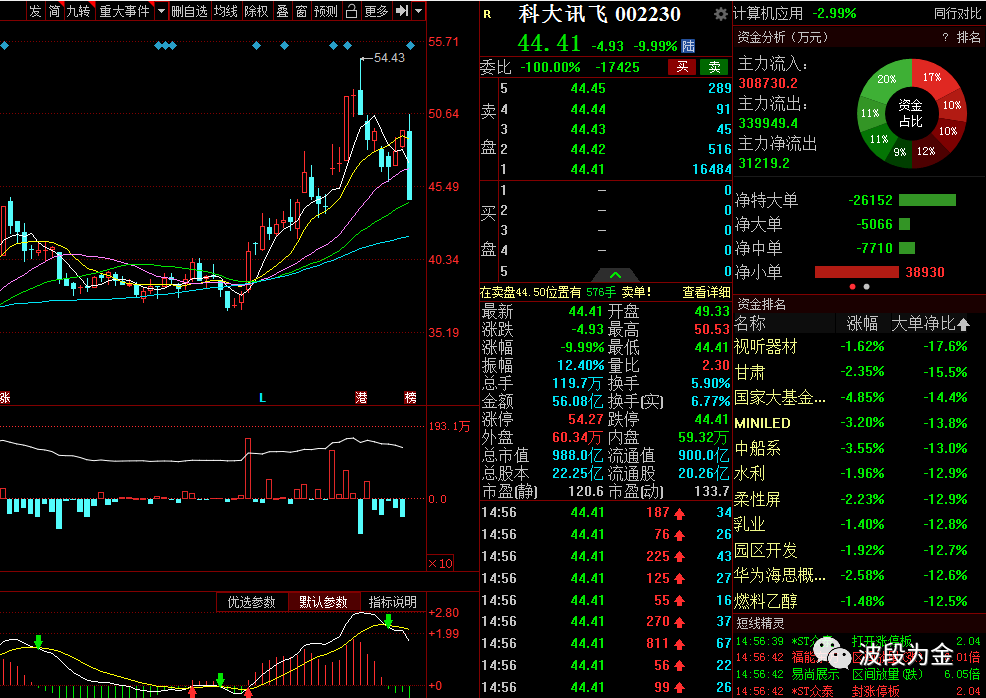This screenshot has height=698, width=986.
Task: Open the ? help for 资金分析
Action: pos(945,38)
